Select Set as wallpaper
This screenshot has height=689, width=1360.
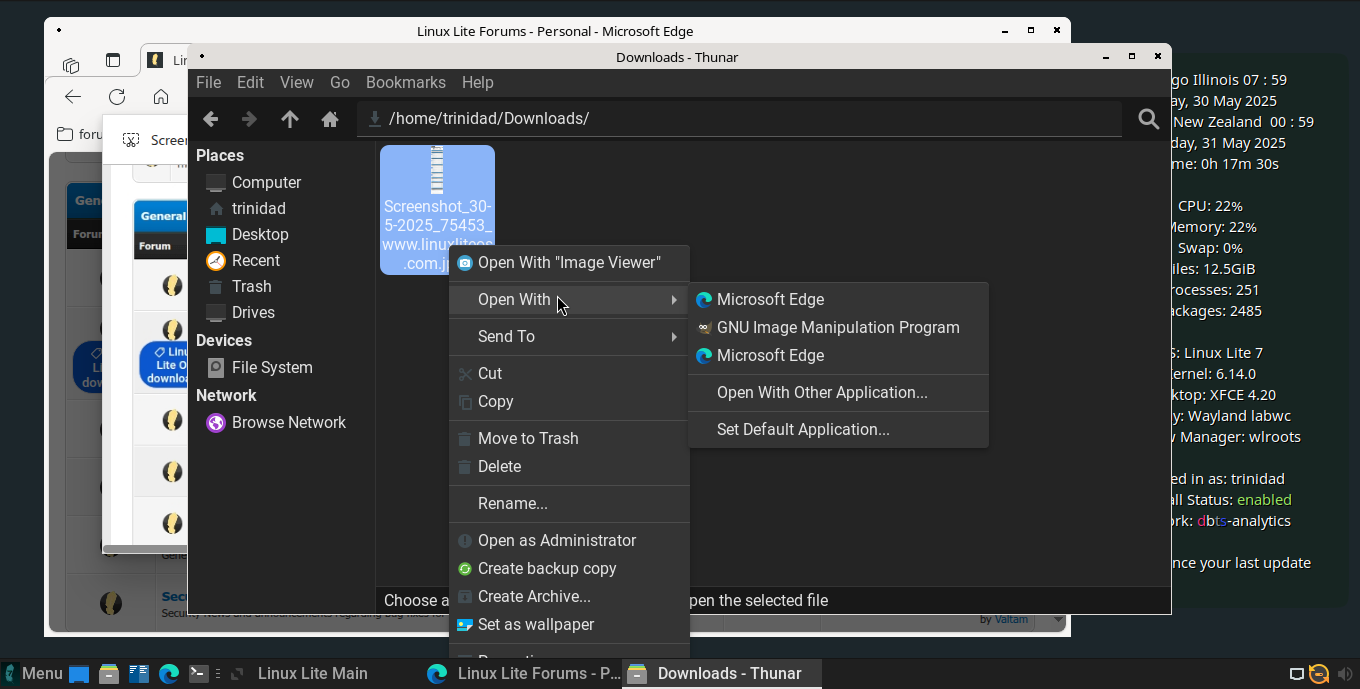click(569, 625)
